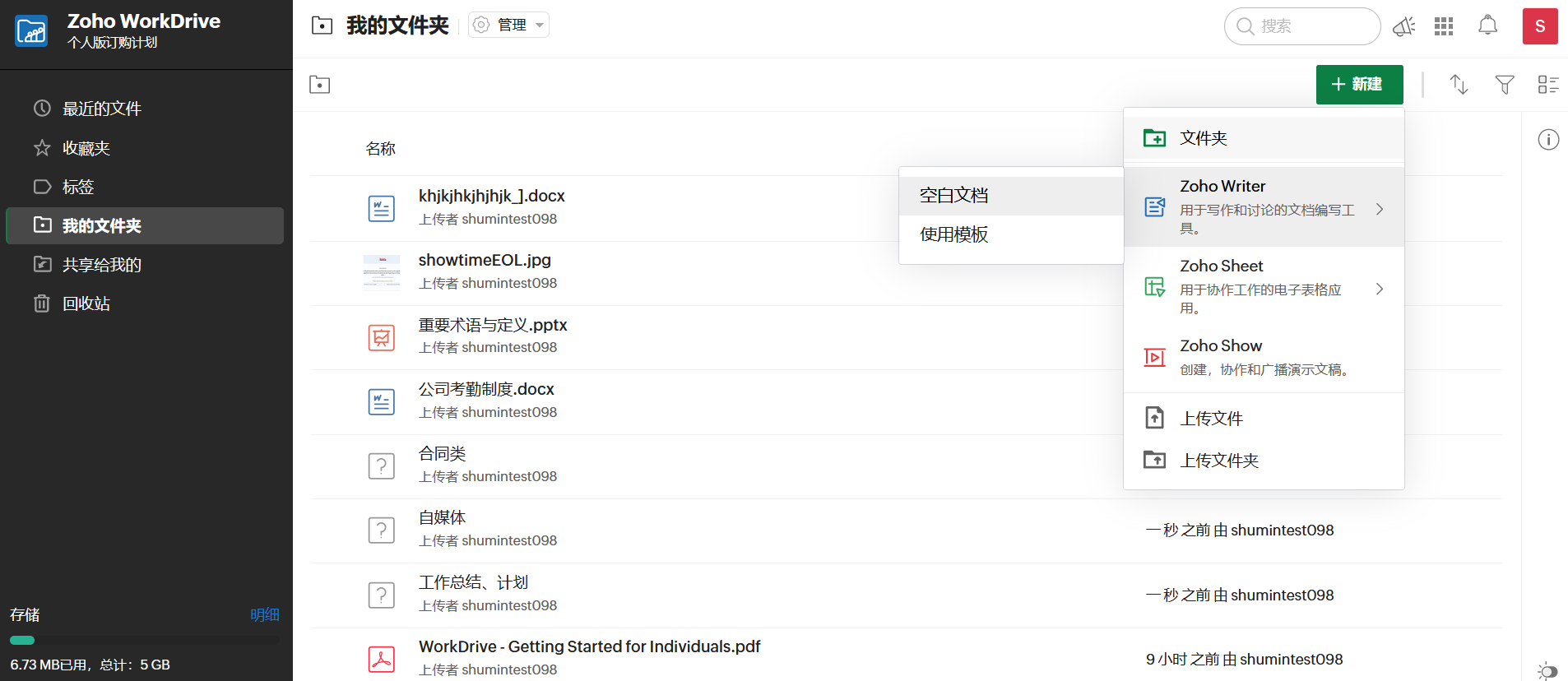1568x681 pixels.
Task: Click the announcements megaphone icon
Action: tap(1403, 26)
